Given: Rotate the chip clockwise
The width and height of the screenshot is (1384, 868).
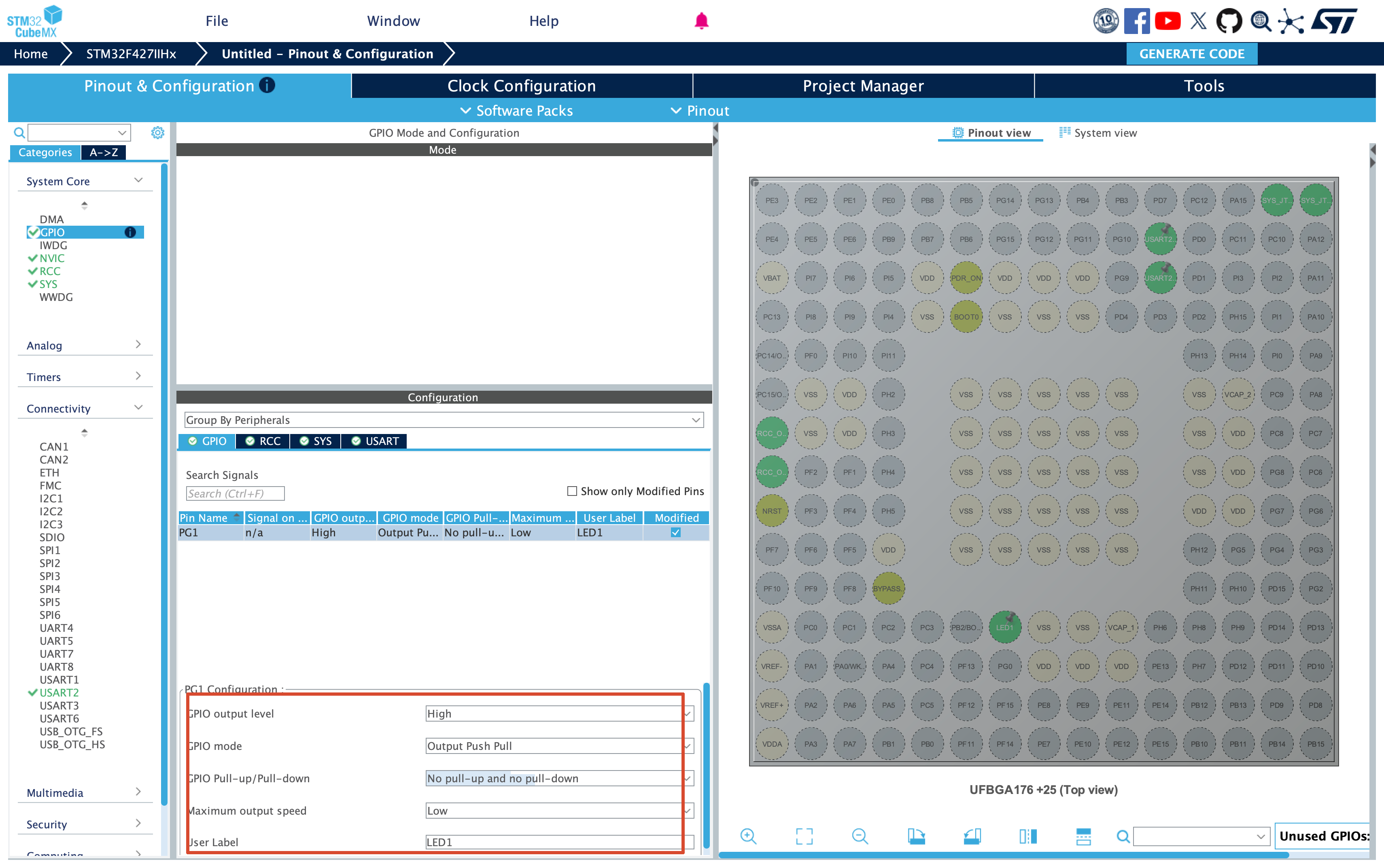Looking at the screenshot, I should coord(916,836).
